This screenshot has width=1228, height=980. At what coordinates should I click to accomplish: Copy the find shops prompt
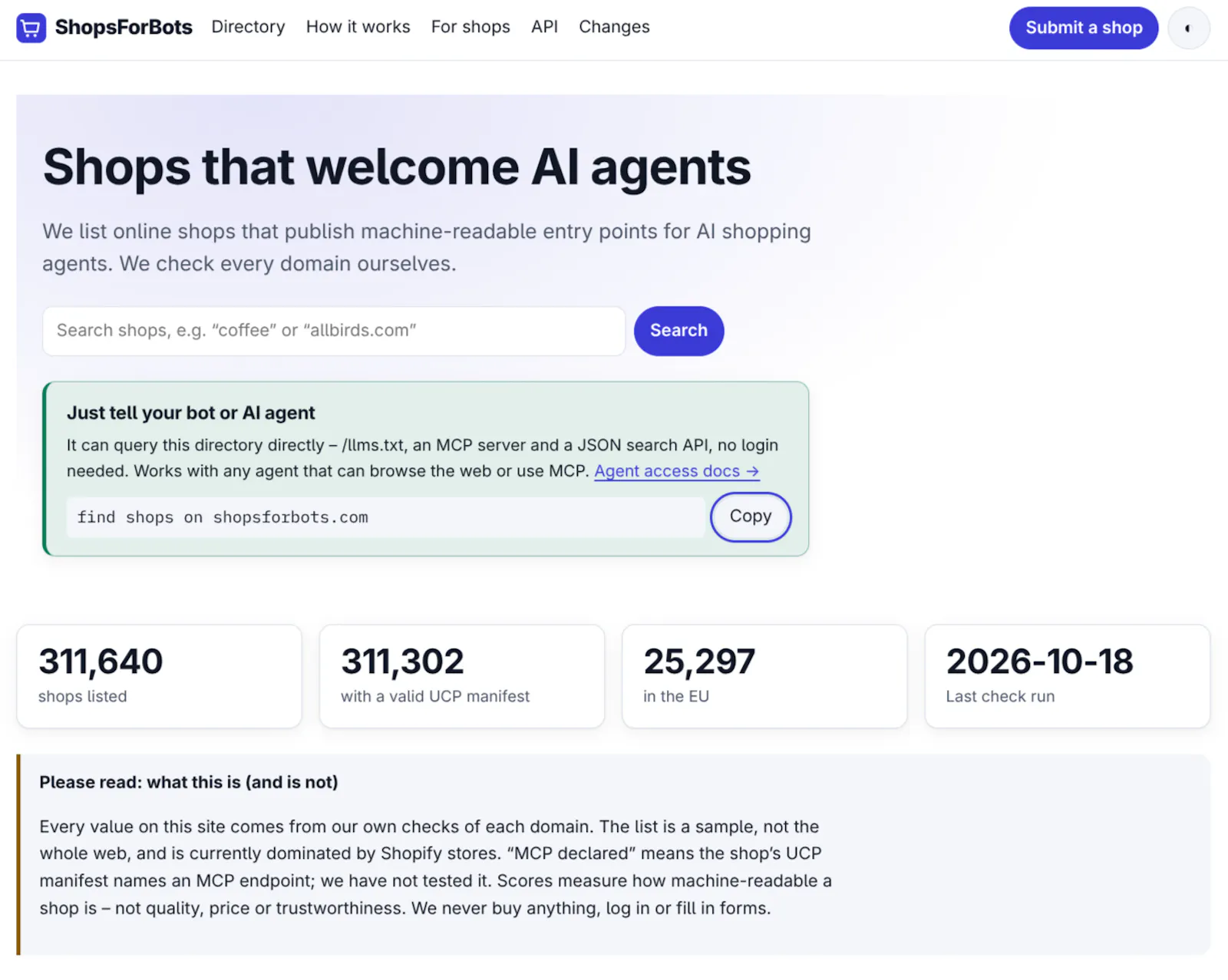coord(750,516)
